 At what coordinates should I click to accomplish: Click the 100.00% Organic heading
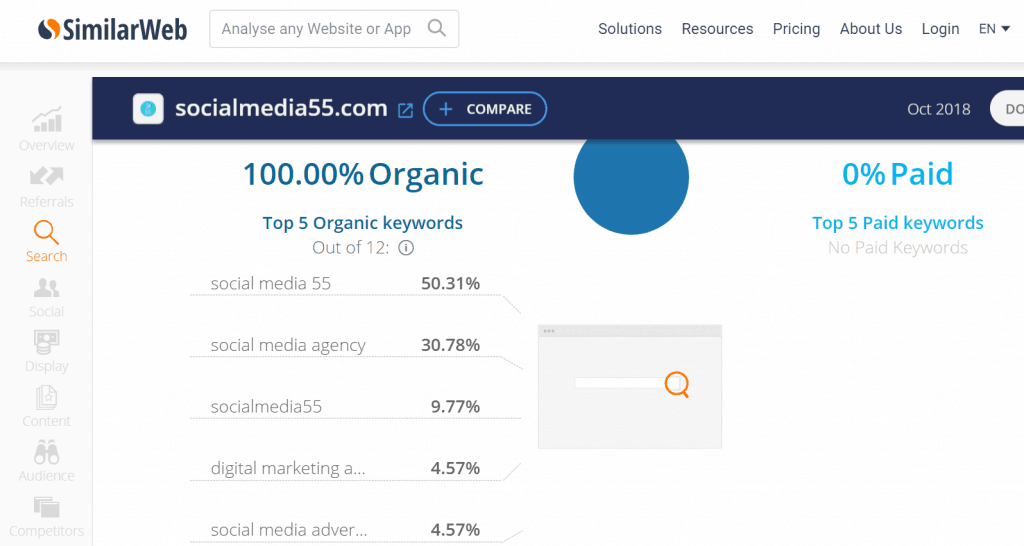pyautogui.click(x=363, y=174)
